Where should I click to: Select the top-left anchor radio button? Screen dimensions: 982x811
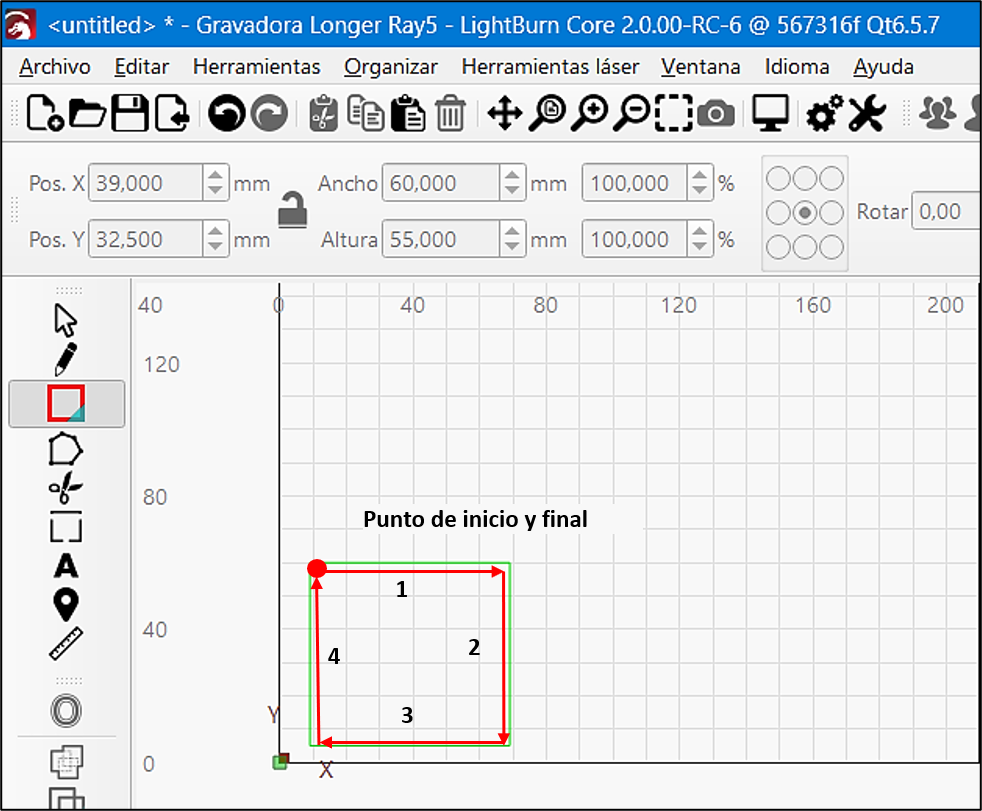[x=778, y=178]
